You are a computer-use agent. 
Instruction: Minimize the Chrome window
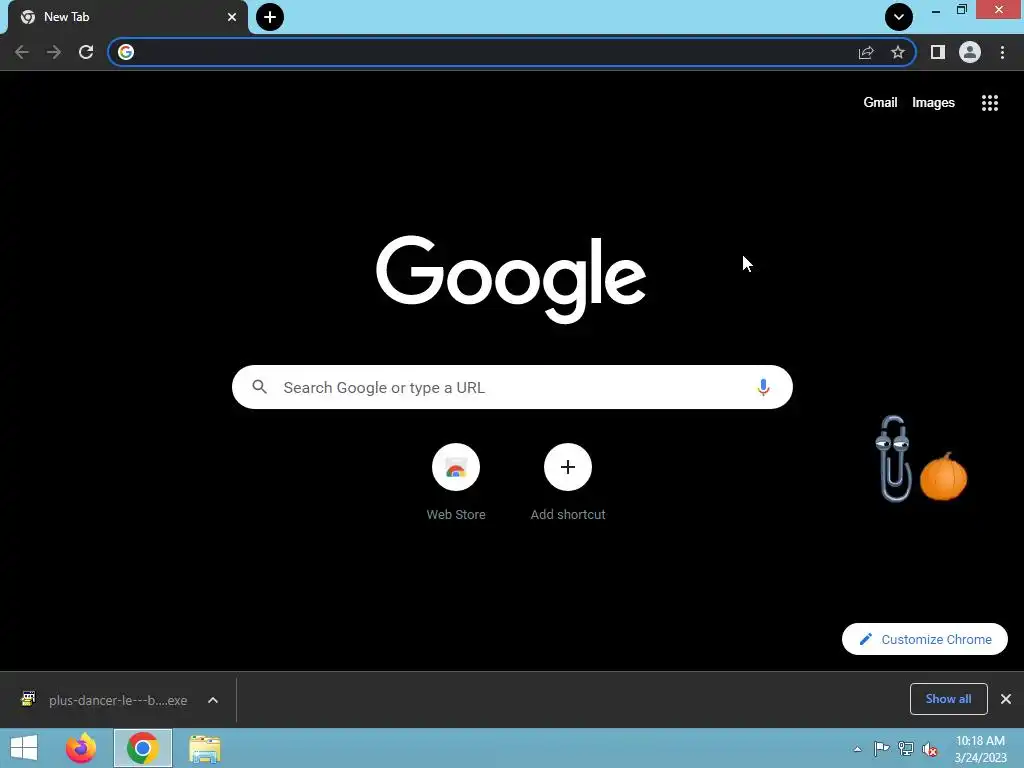(935, 10)
